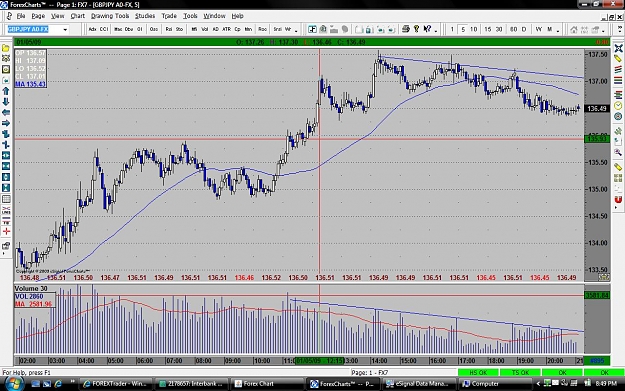The height and width of the screenshot is (391, 625).
Task: Expand the studies toolbar options arrow
Action: (296, 30)
